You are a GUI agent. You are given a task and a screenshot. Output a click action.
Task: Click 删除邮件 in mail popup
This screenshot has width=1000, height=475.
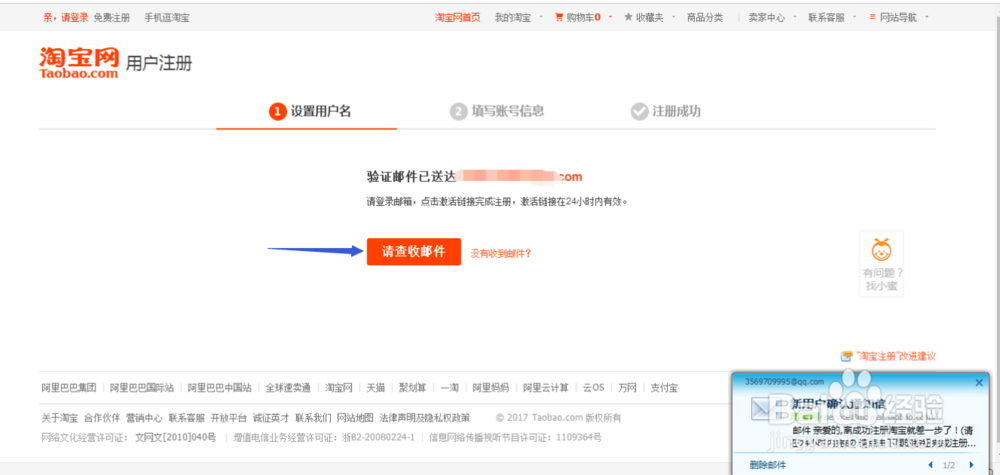(768, 465)
